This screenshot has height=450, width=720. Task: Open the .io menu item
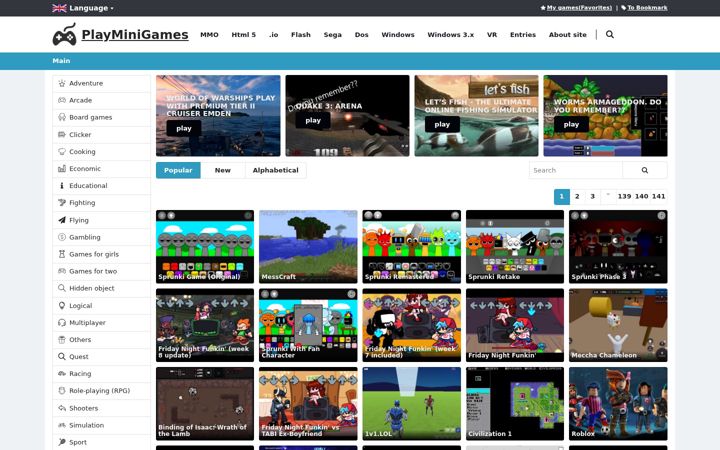[274, 34]
